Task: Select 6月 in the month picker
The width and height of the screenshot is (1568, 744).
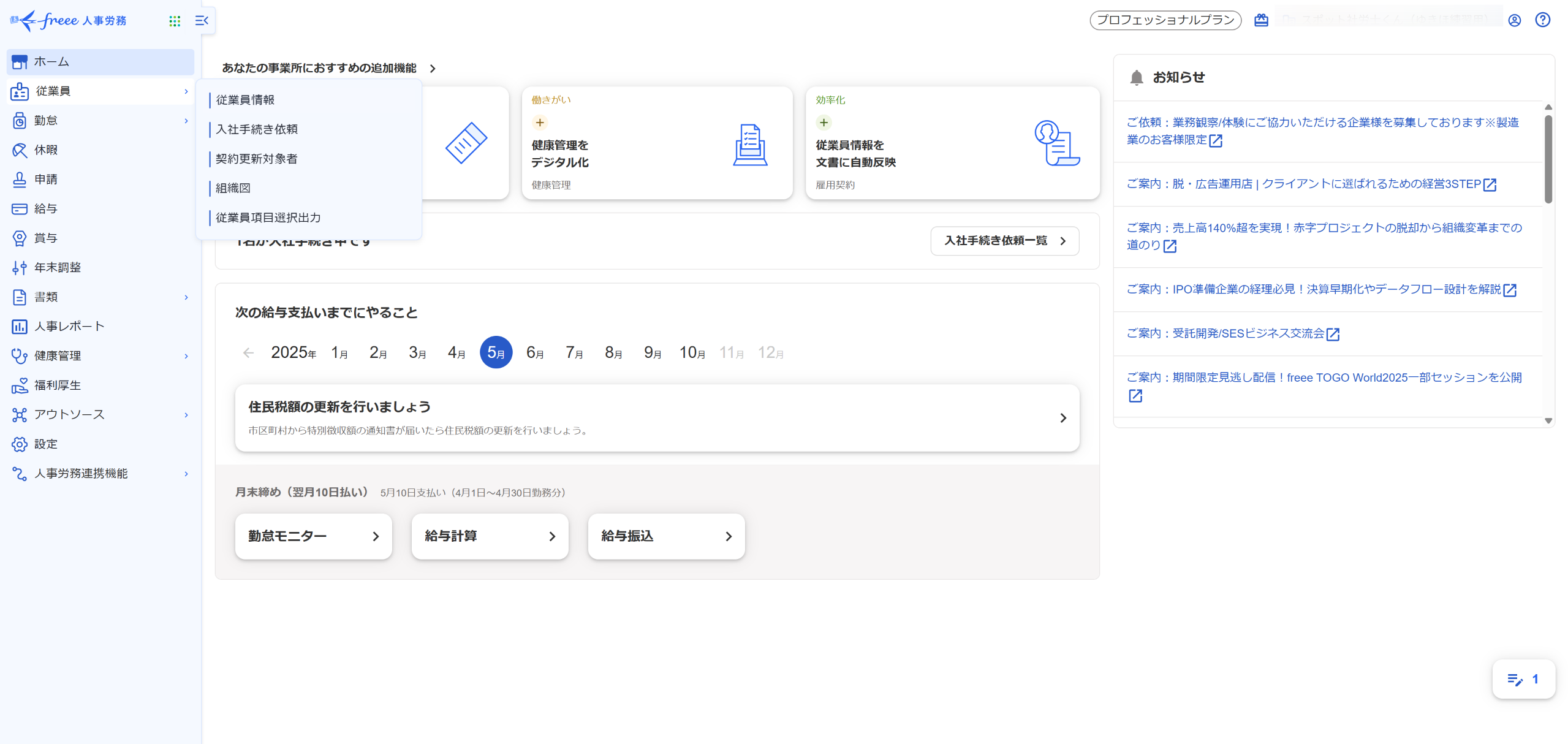Action: pyautogui.click(x=535, y=352)
